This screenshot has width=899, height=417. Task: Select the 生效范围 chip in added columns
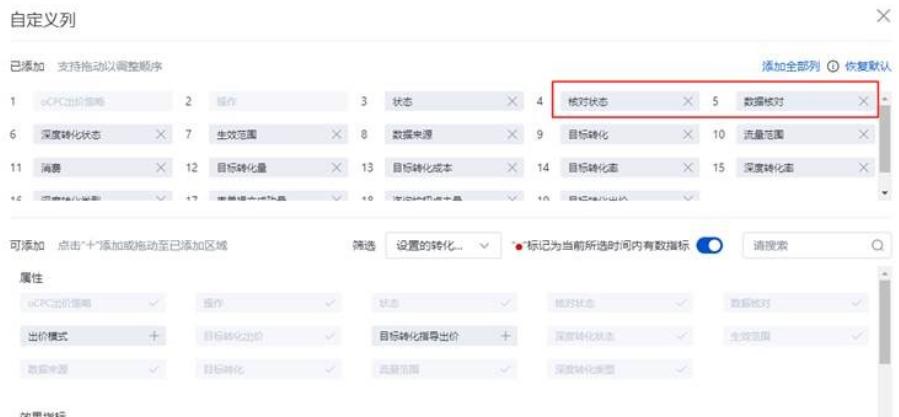coord(278,135)
